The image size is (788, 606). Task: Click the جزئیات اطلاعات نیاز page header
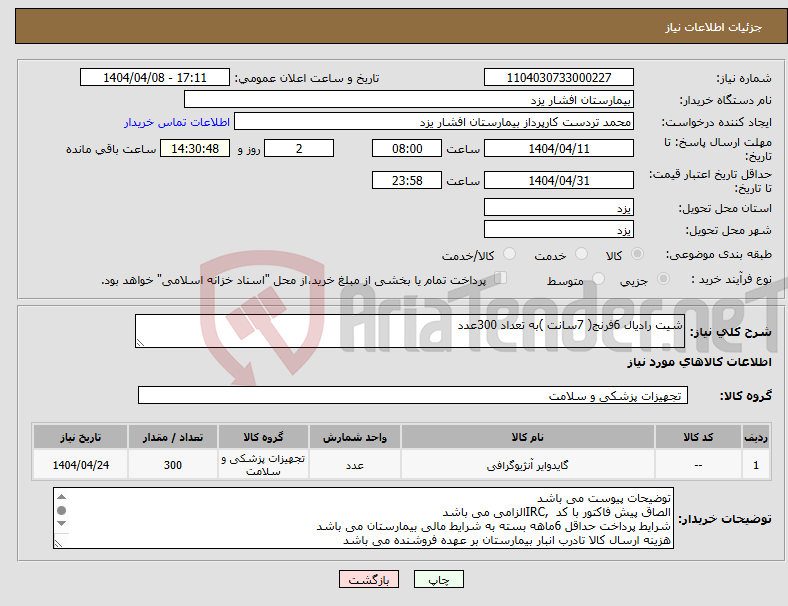714,27
